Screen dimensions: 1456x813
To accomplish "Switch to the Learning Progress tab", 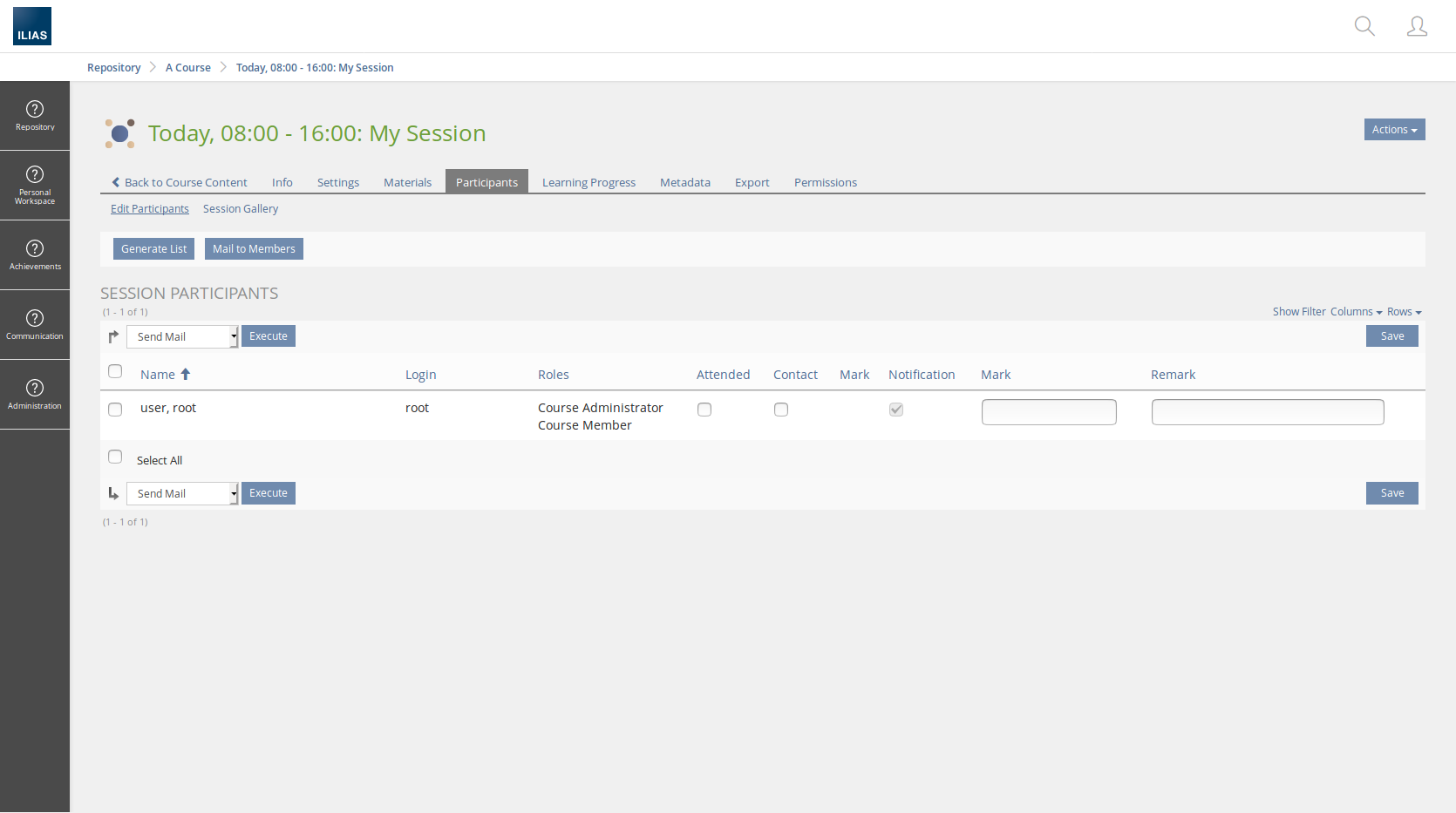I will click(x=589, y=182).
